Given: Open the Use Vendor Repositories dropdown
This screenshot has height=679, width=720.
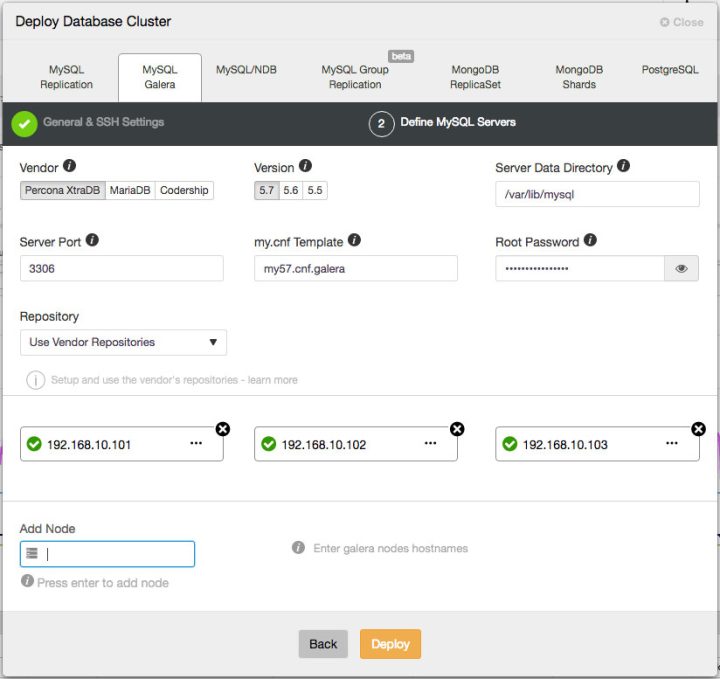Looking at the screenshot, I should pyautogui.click(x=123, y=342).
